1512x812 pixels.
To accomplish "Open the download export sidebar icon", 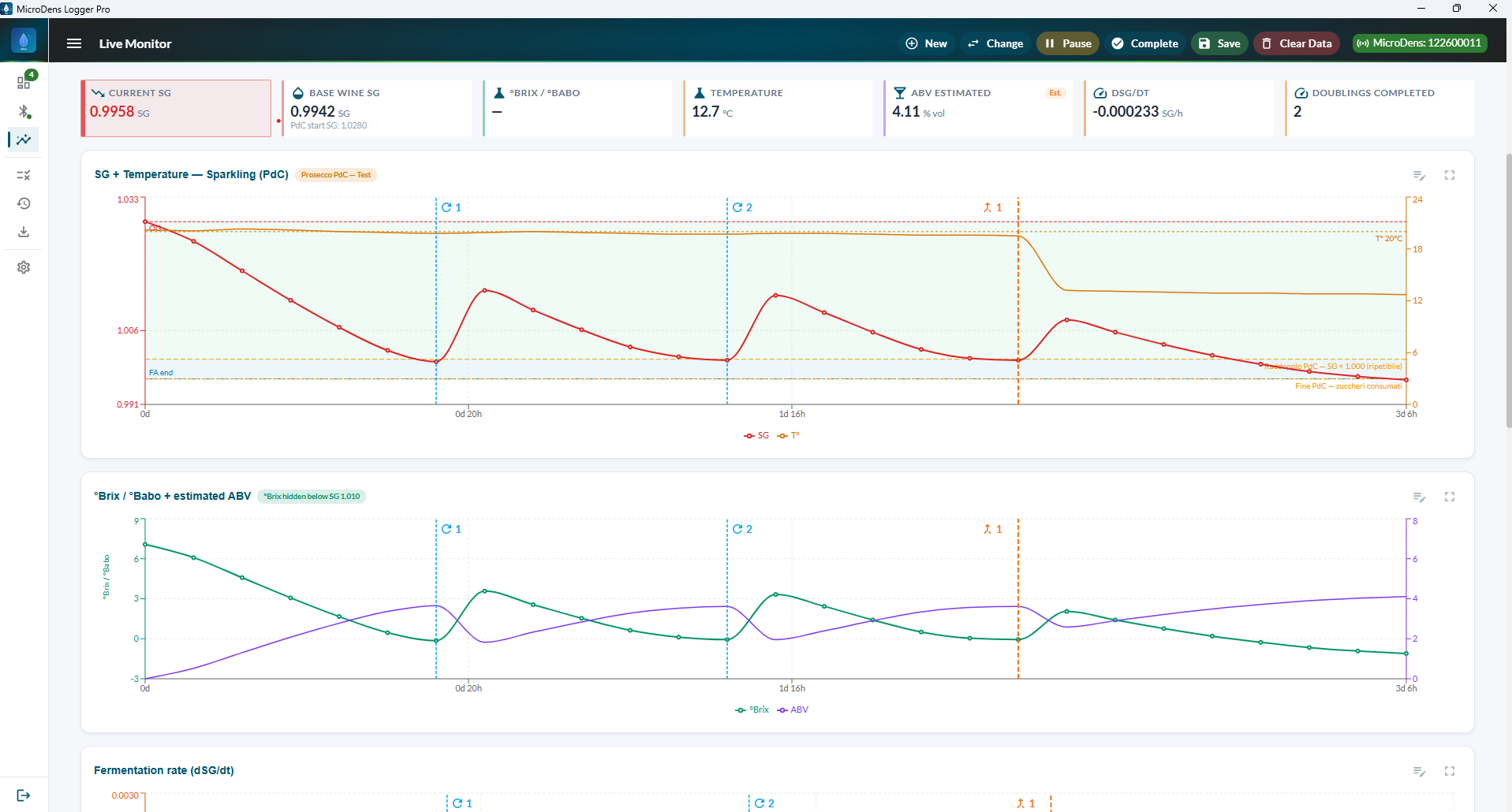I will click(24, 232).
